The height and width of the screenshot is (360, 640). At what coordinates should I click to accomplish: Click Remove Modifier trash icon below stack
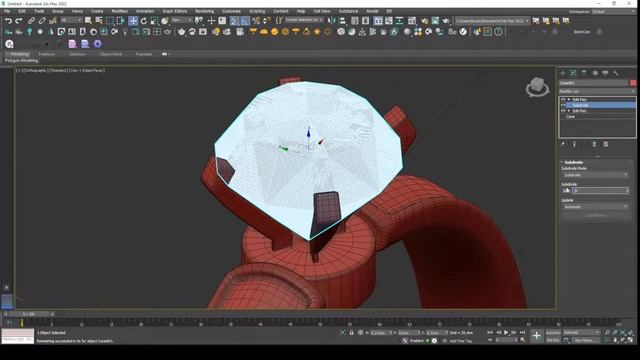coord(594,144)
